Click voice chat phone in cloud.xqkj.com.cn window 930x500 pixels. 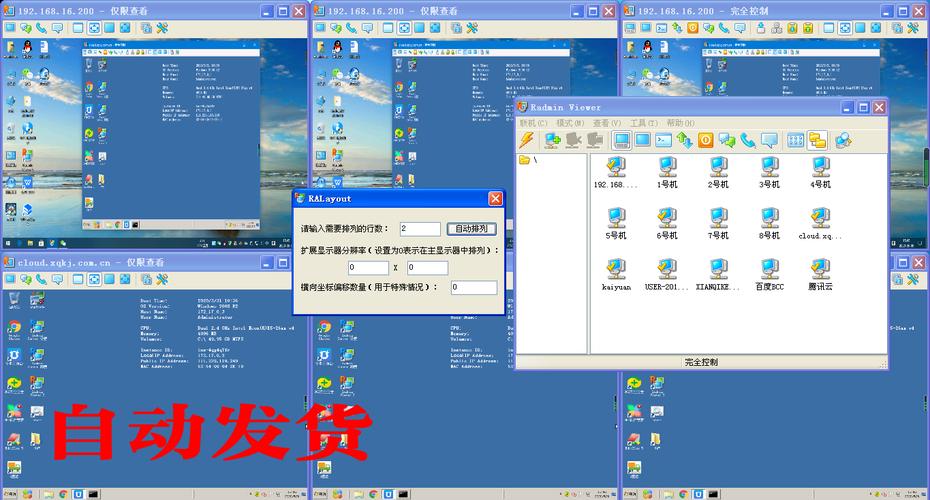[42, 279]
